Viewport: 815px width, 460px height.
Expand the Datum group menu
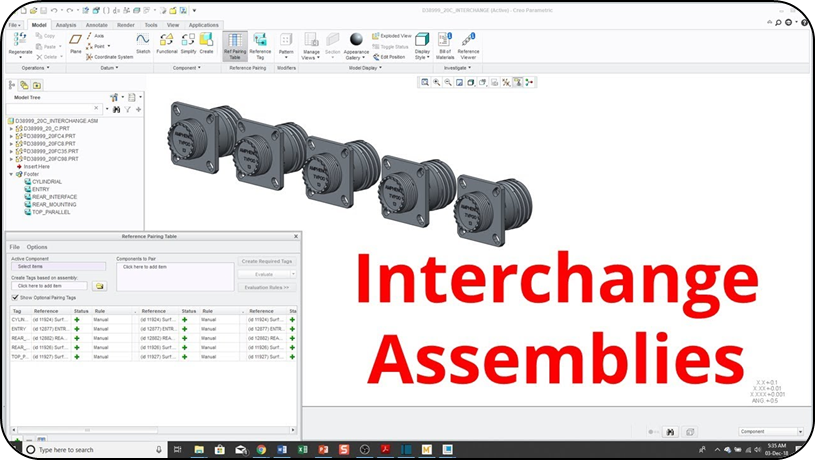pyautogui.click(x=109, y=68)
